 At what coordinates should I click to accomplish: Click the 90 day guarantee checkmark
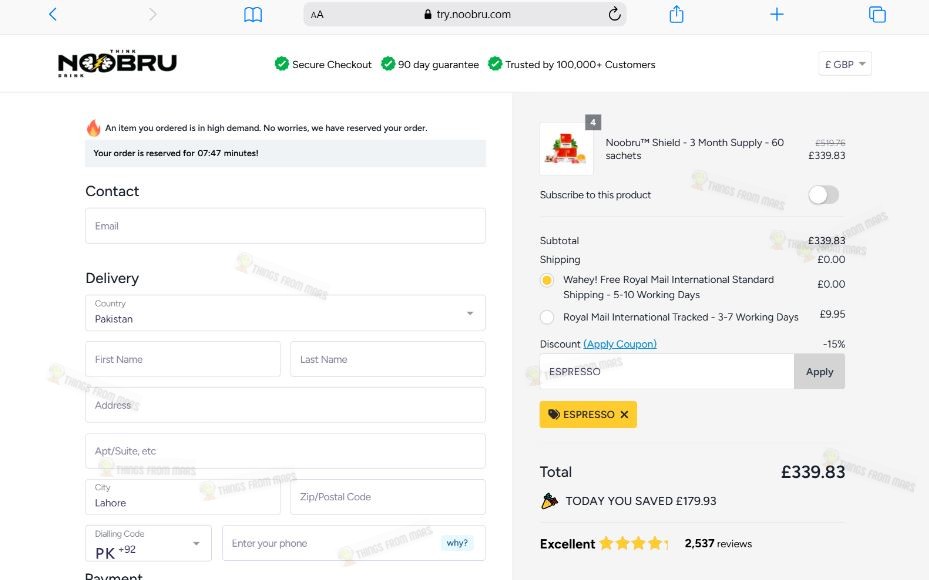point(388,63)
